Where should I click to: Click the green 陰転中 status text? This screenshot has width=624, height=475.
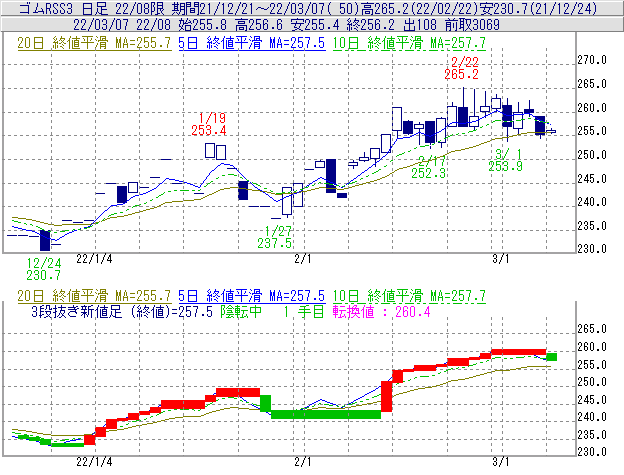(241, 311)
